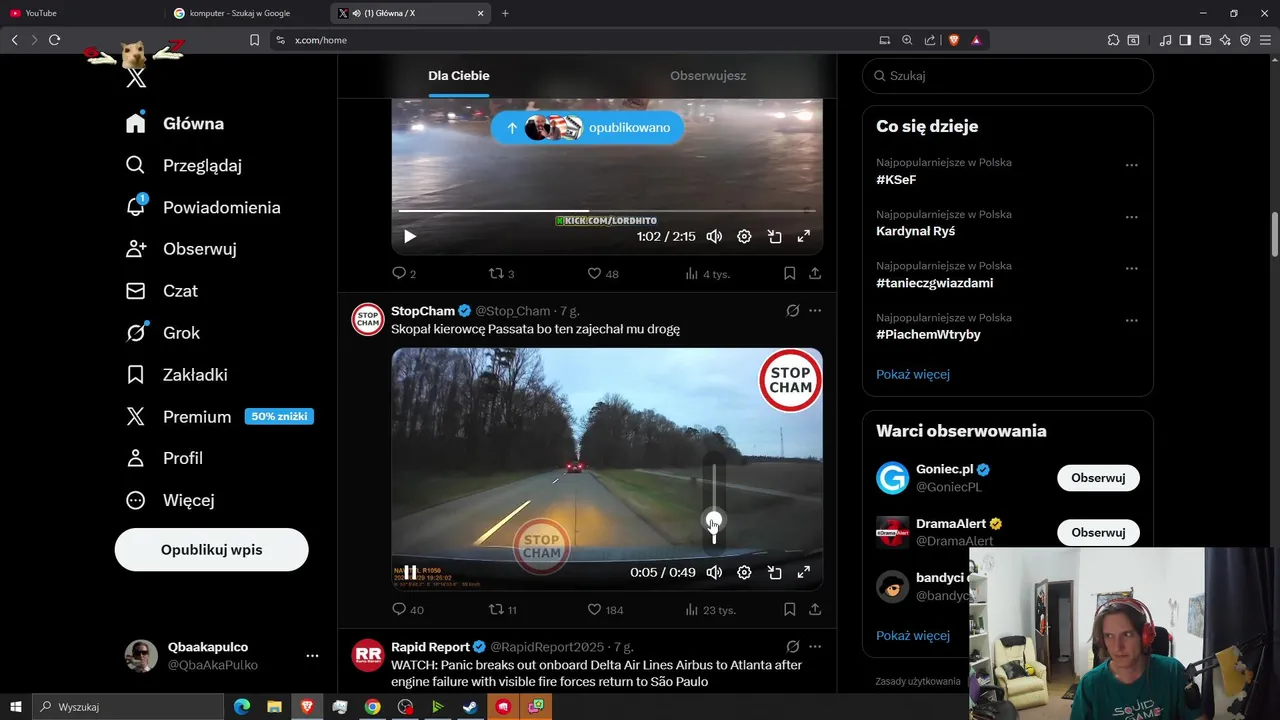Show new posts via opublikowano pill
The height and width of the screenshot is (720, 1280).
point(587,128)
